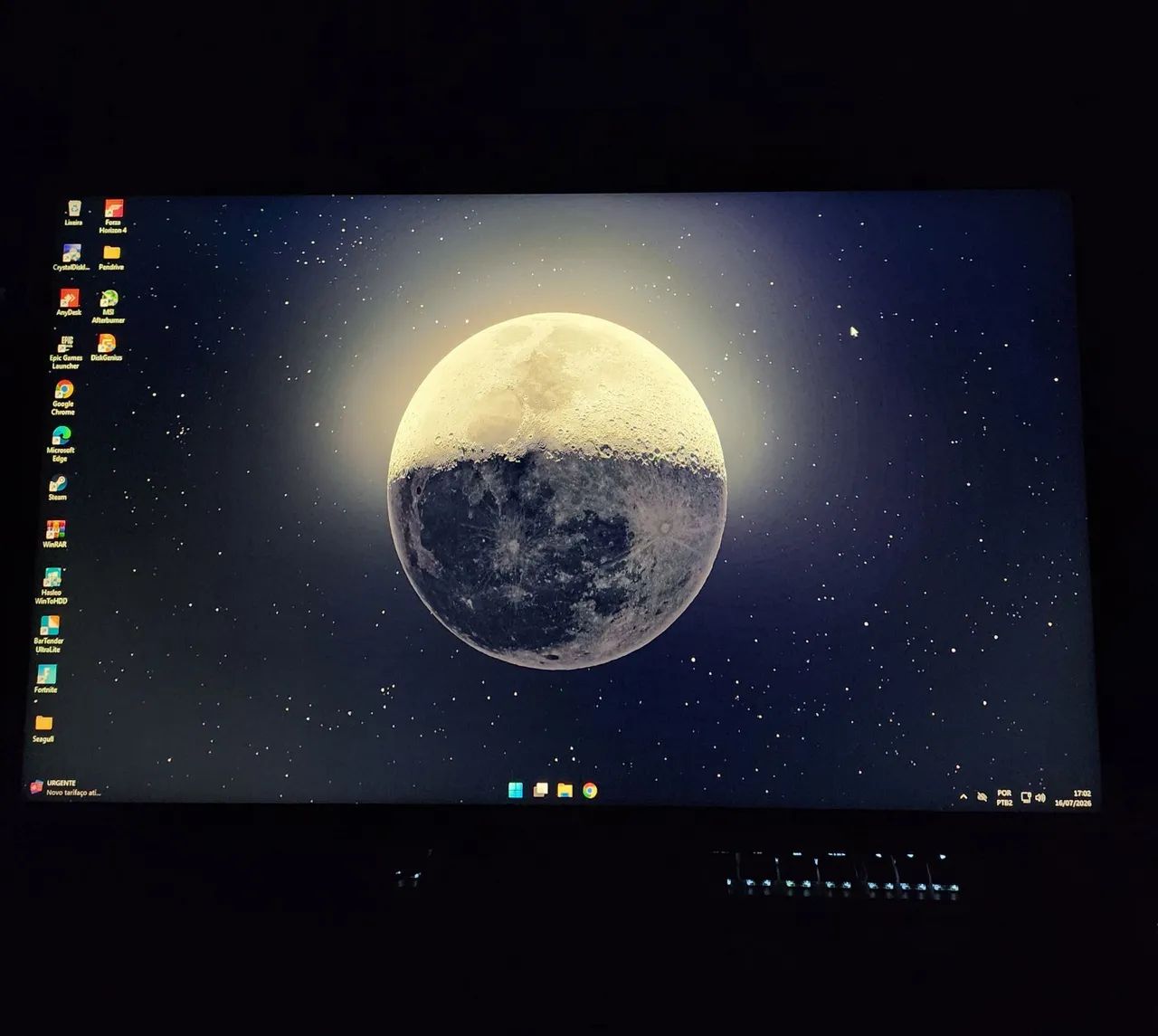Viewport: 1158px width, 1036px height.
Task: Click the crossed-out cloud tray icon
Action: [982, 797]
